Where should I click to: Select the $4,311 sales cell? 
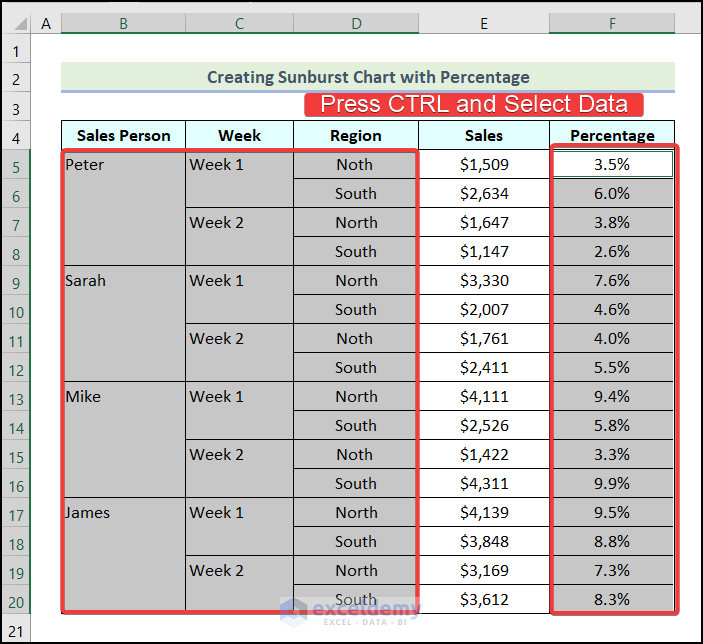pyautogui.click(x=483, y=484)
